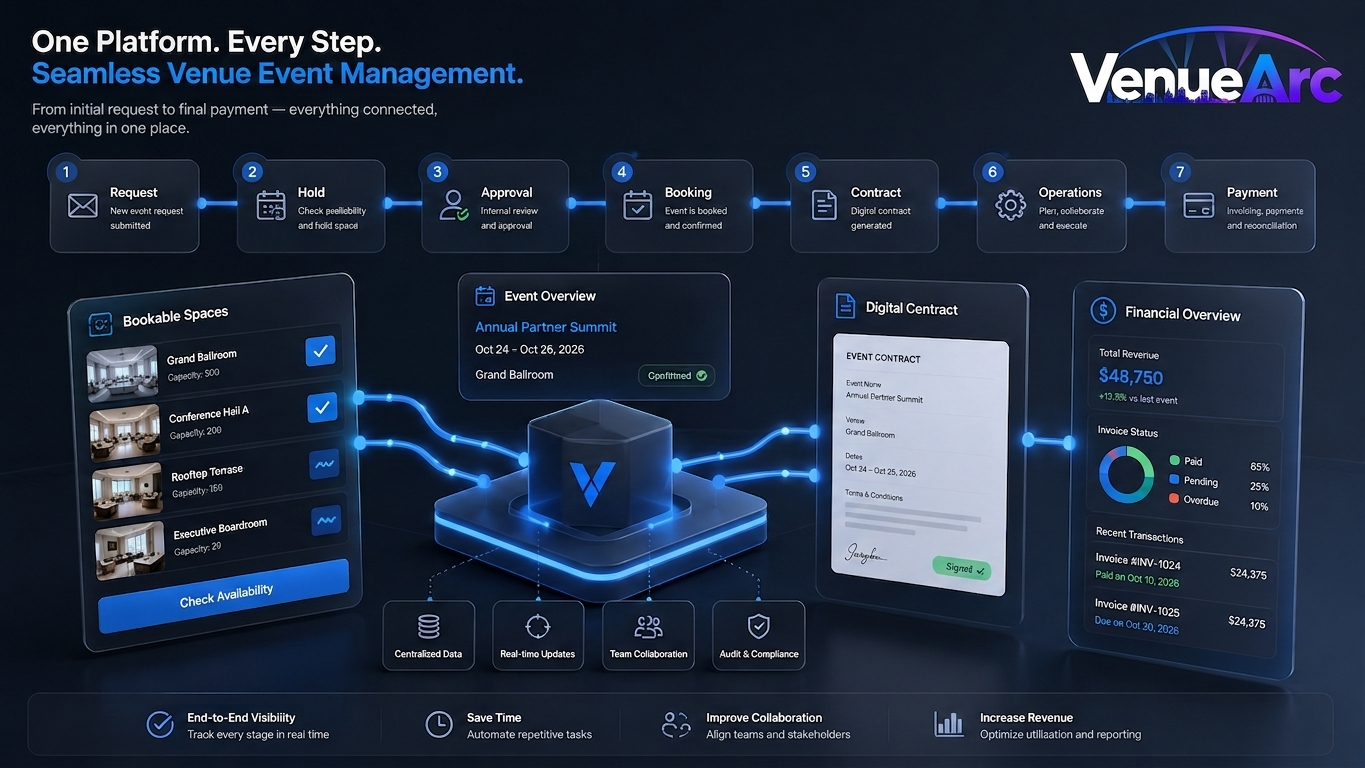1365x768 pixels.
Task: Click the credit card icon in the Payment step
Action: click(1198, 206)
